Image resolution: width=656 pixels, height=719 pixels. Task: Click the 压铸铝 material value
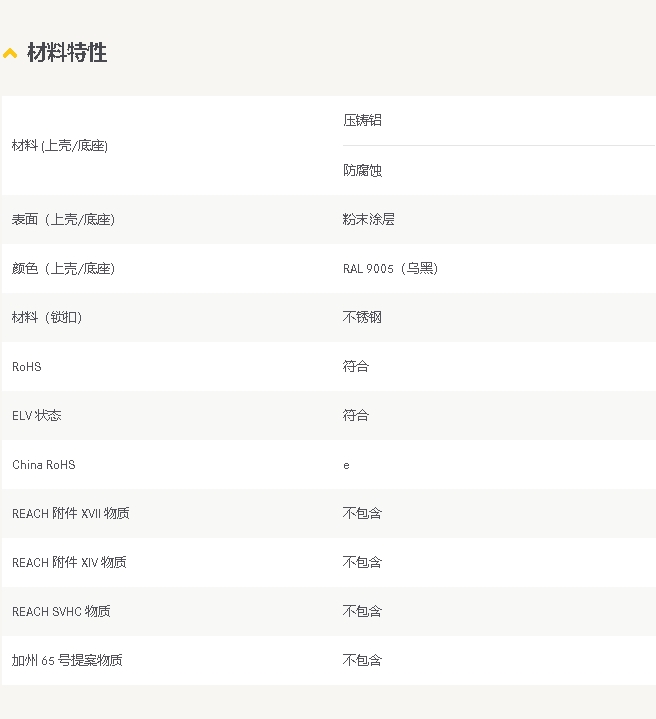[362, 120]
